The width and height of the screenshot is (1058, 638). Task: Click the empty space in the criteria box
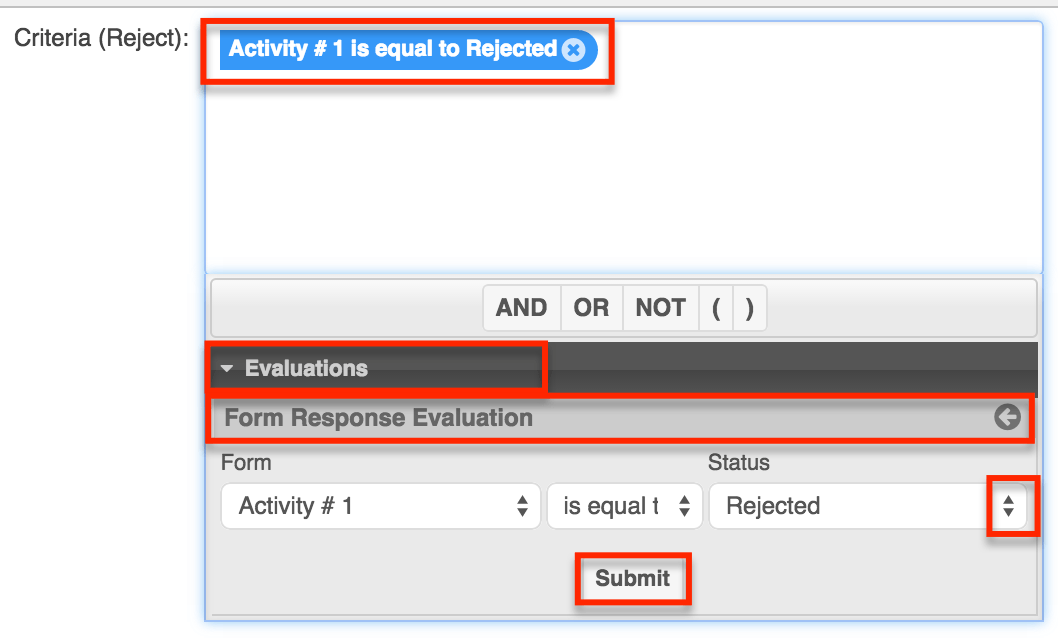click(x=620, y=180)
